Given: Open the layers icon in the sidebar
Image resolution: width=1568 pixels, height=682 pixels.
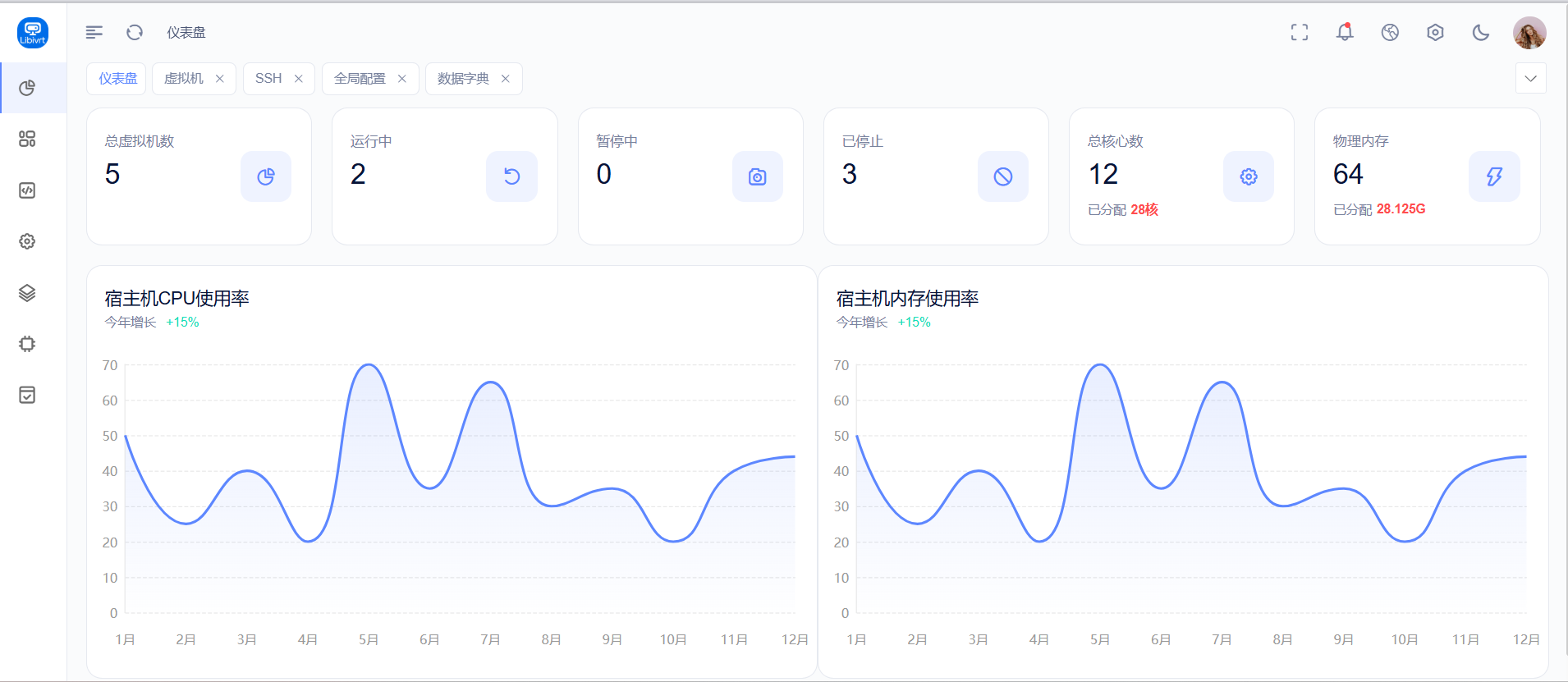Looking at the screenshot, I should pyautogui.click(x=27, y=293).
